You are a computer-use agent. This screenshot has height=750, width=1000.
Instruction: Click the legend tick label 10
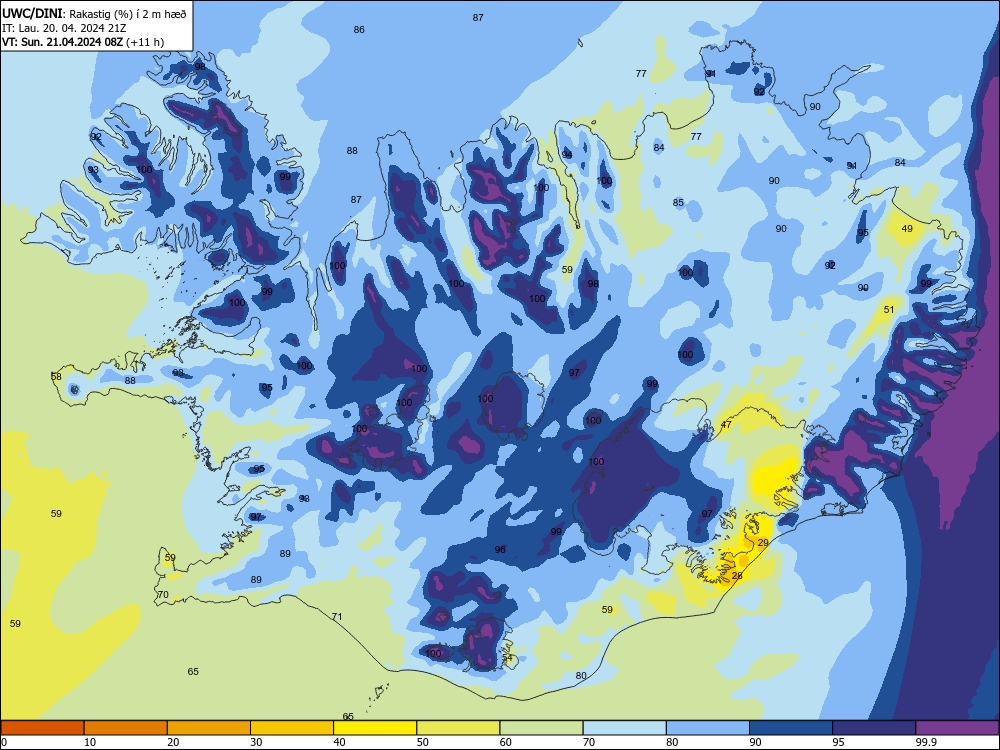coord(90,742)
